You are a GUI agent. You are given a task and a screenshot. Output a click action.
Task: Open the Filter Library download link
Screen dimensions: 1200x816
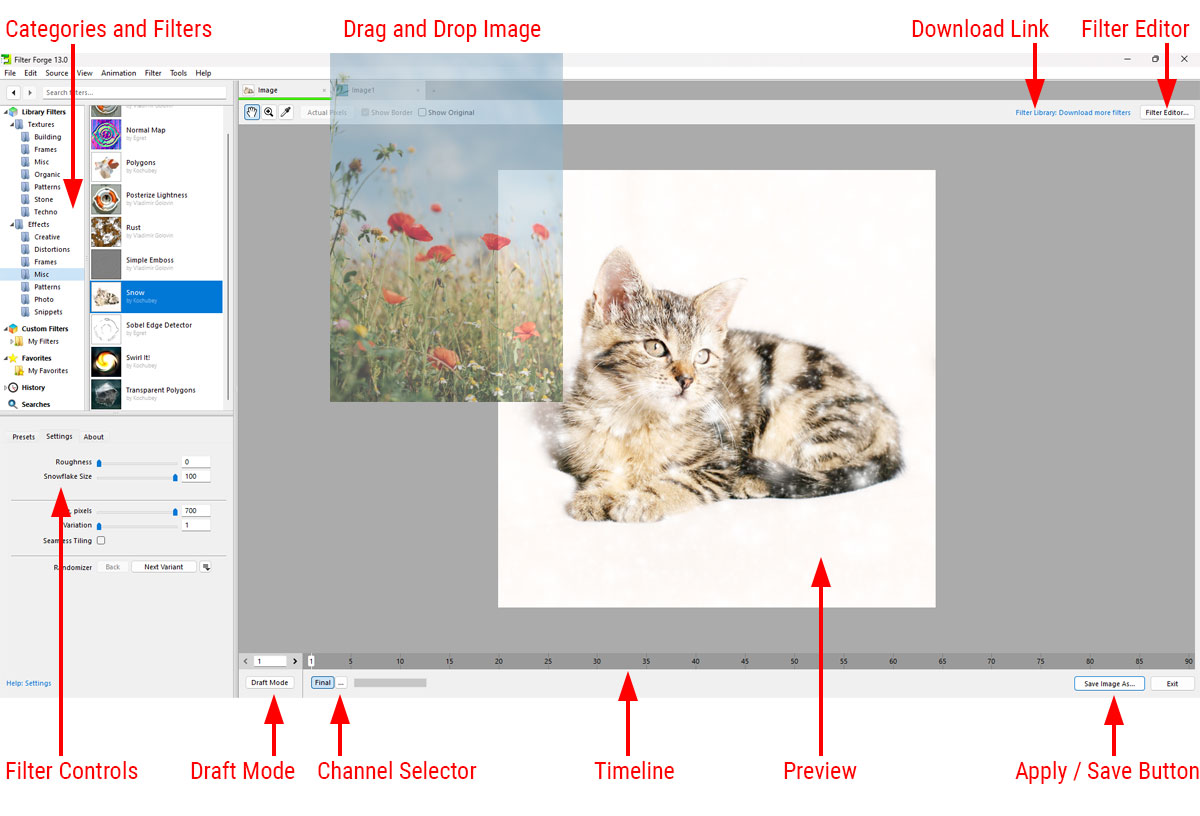(x=1072, y=113)
